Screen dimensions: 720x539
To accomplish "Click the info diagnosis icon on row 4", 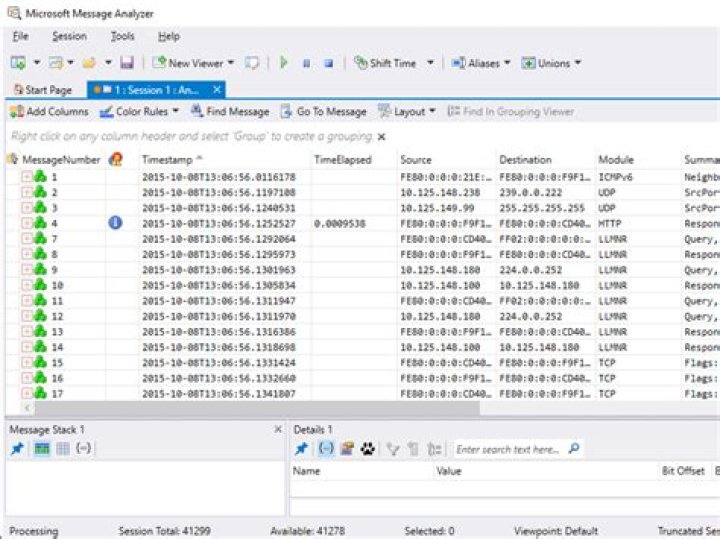I will pyautogui.click(x=115, y=223).
